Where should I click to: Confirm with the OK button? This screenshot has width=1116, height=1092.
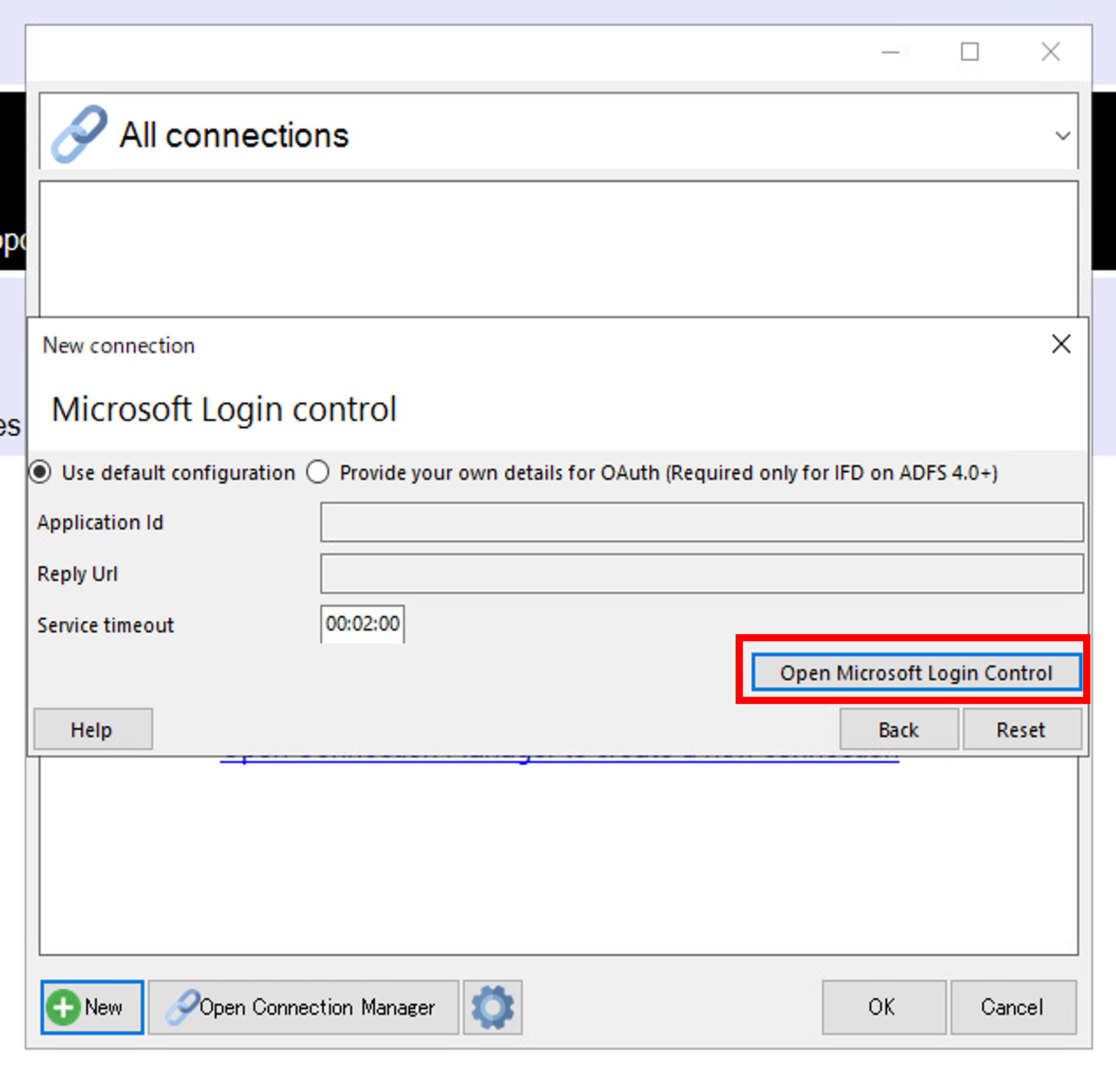click(x=884, y=1007)
